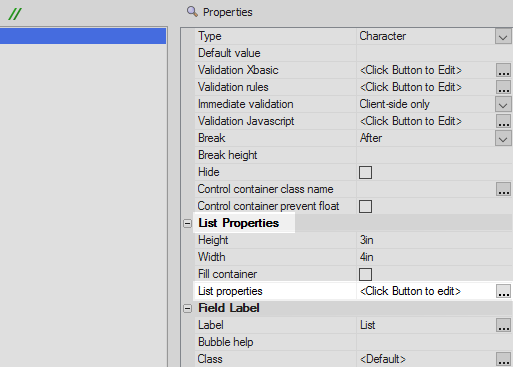Click the Label property name

[211, 325]
